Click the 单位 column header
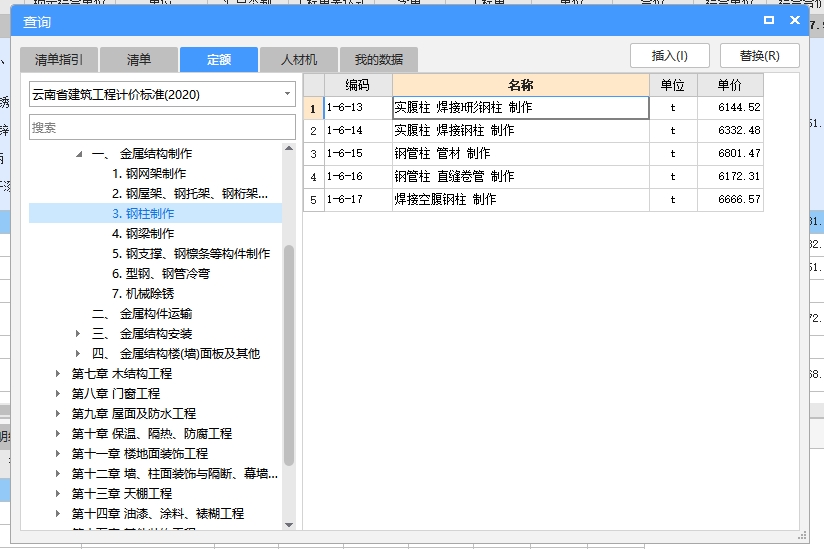Viewport: 824px width, 549px height. (673, 85)
